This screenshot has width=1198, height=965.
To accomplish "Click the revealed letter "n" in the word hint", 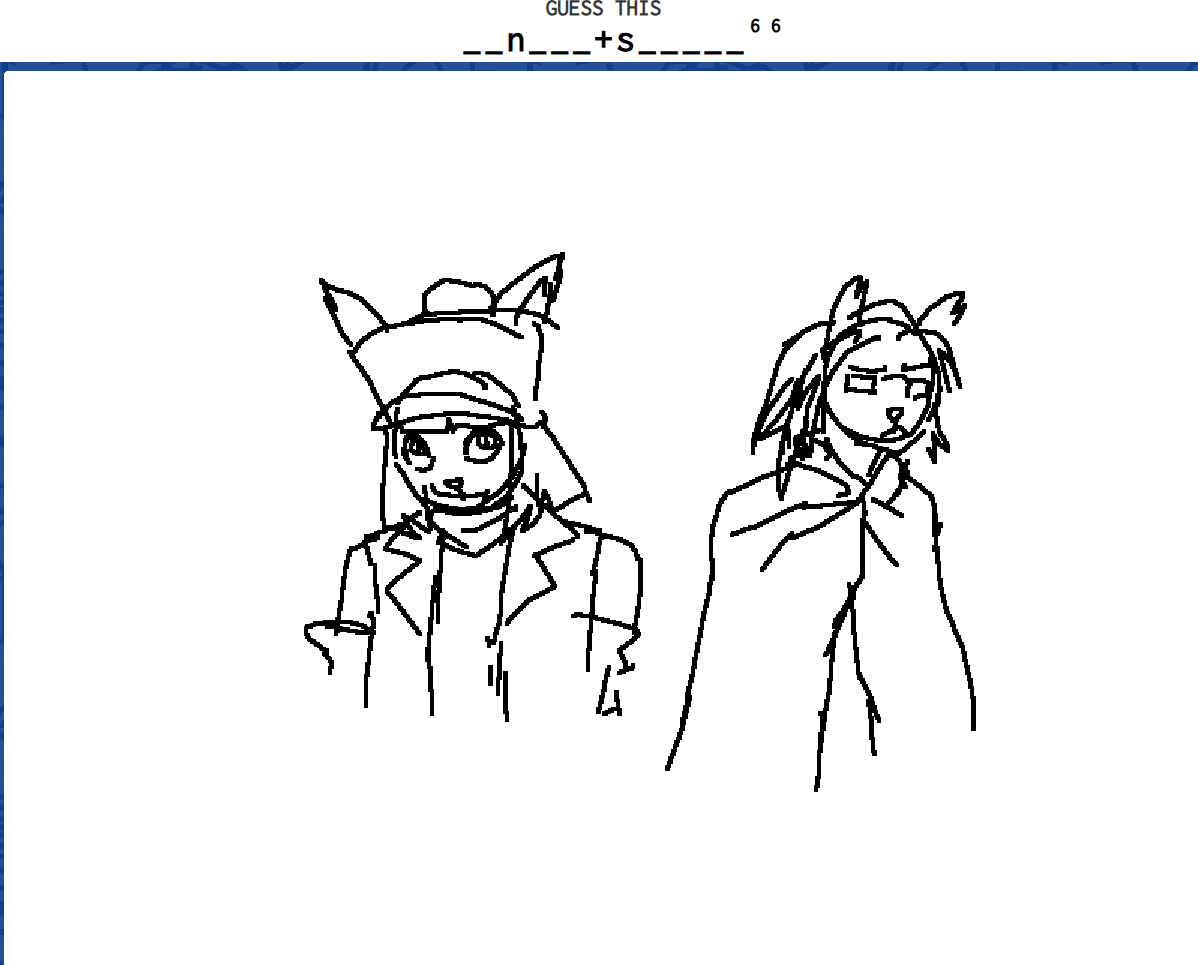I will 516,43.
